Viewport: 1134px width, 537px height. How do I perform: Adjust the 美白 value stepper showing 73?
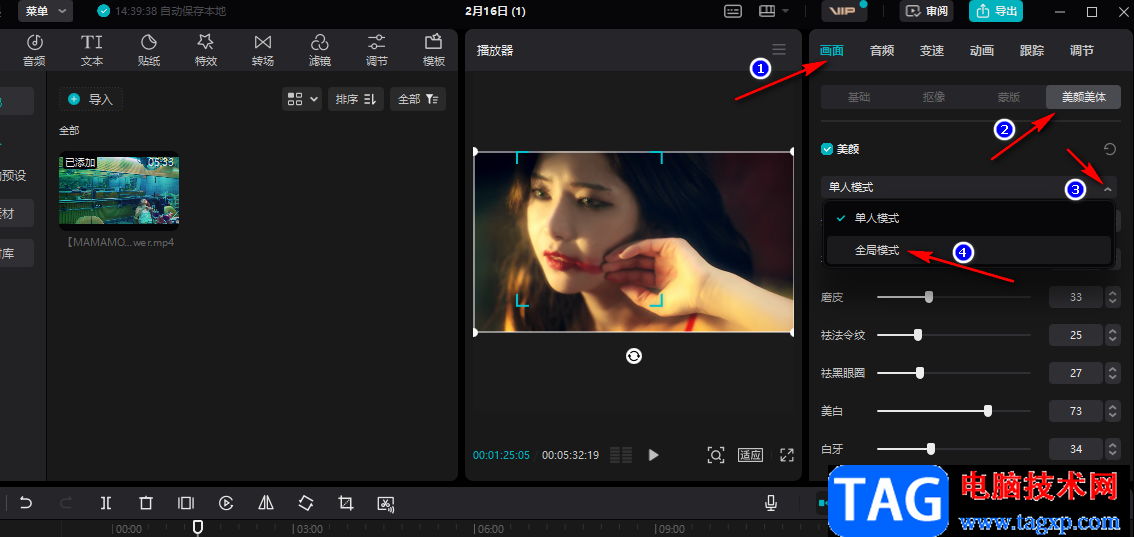coord(1113,411)
